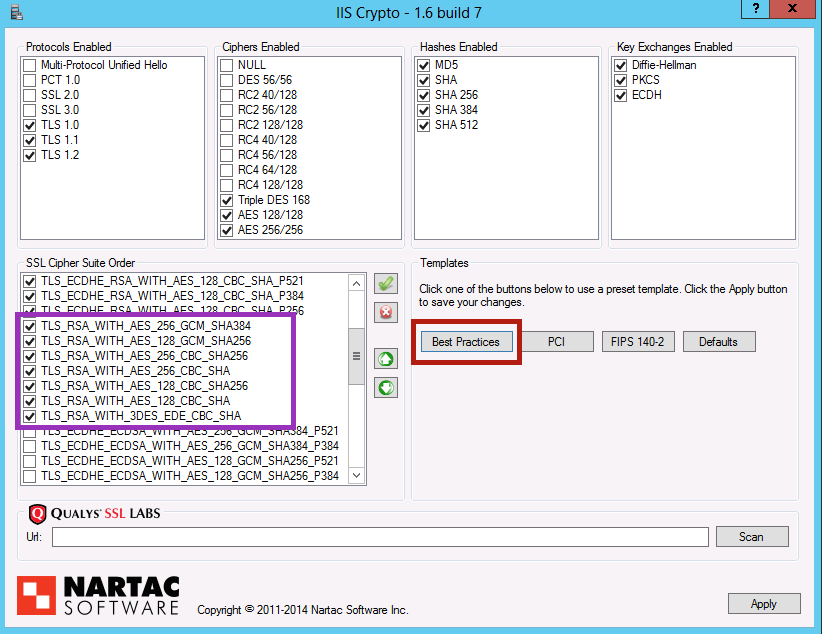Move cipher suite up with green arrow
This screenshot has height=634, width=822.
tap(386, 359)
